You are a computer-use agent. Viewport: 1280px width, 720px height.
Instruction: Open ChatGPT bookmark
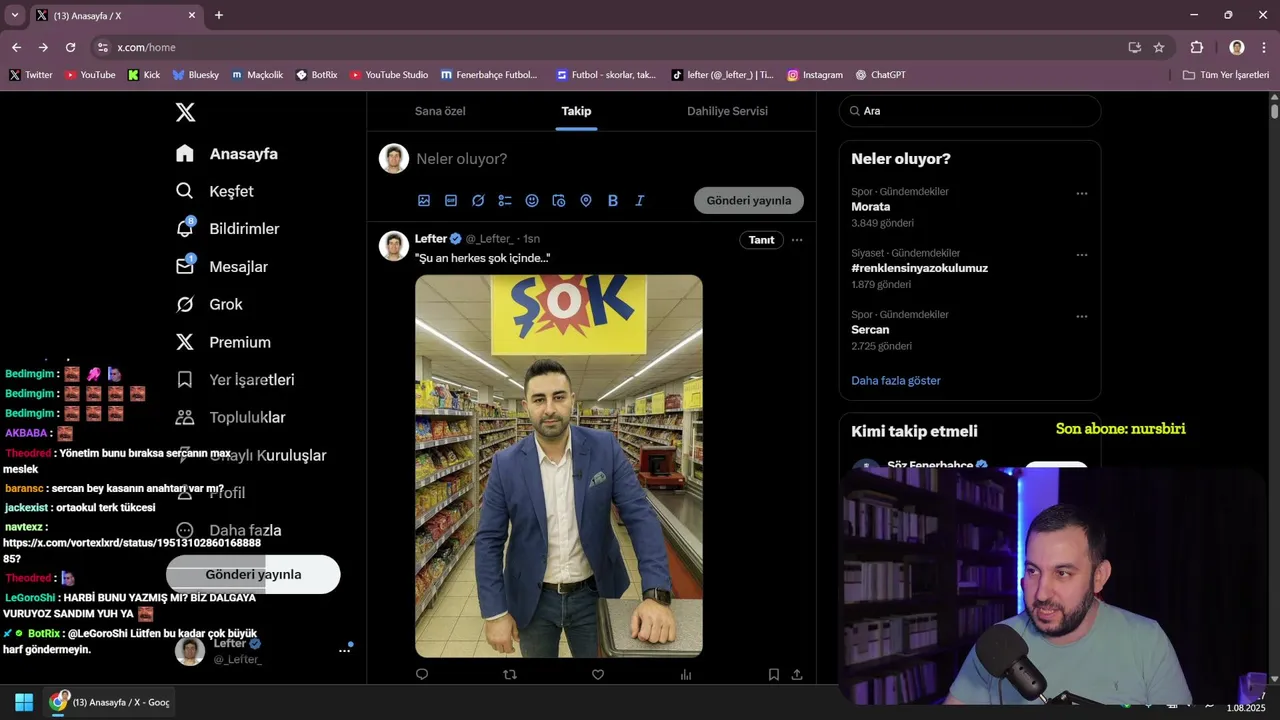(881, 75)
